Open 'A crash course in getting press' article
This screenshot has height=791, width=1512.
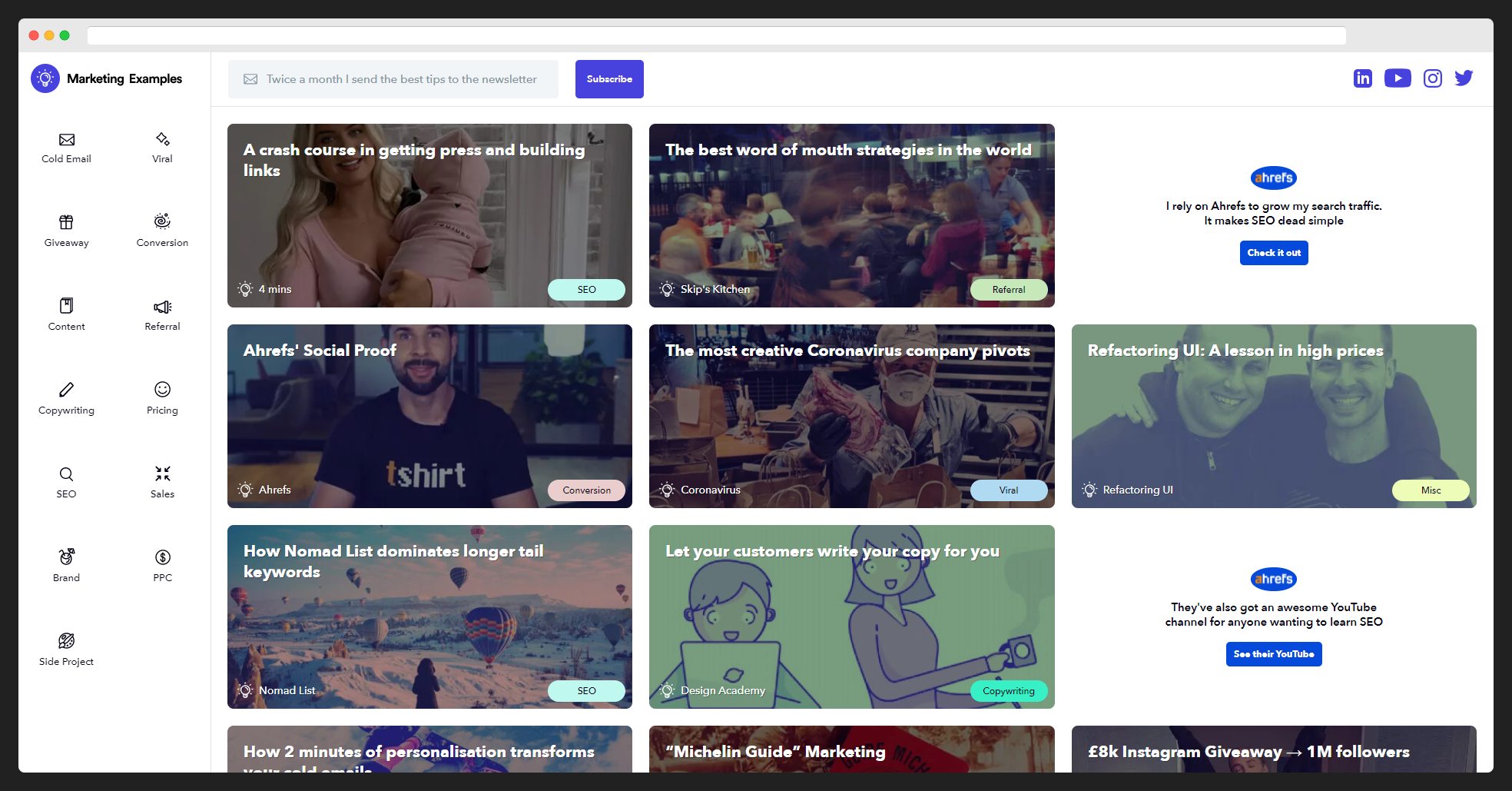[429, 215]
